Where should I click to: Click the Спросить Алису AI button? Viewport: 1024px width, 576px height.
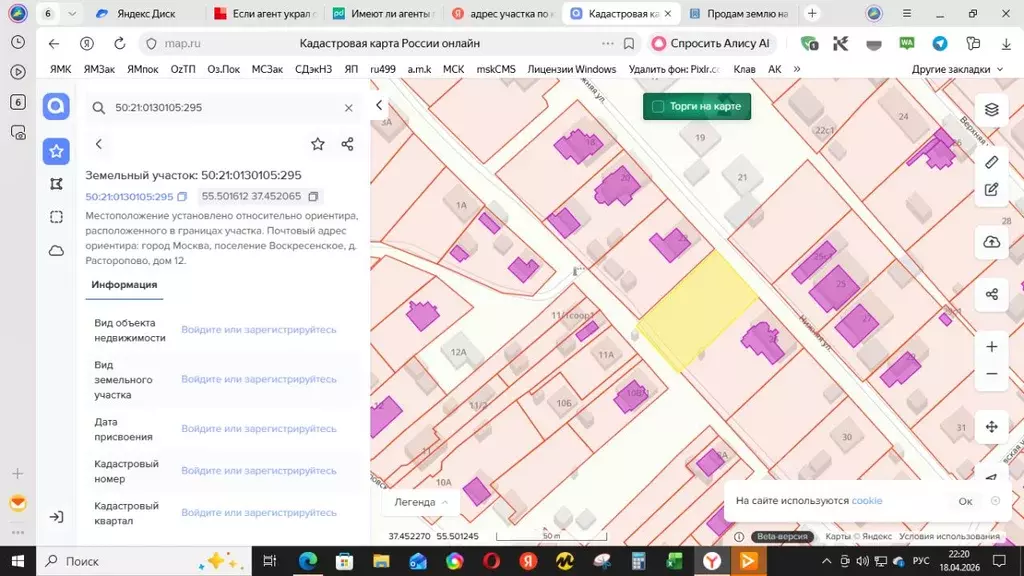pyautogui.click(x=711, y=43)
